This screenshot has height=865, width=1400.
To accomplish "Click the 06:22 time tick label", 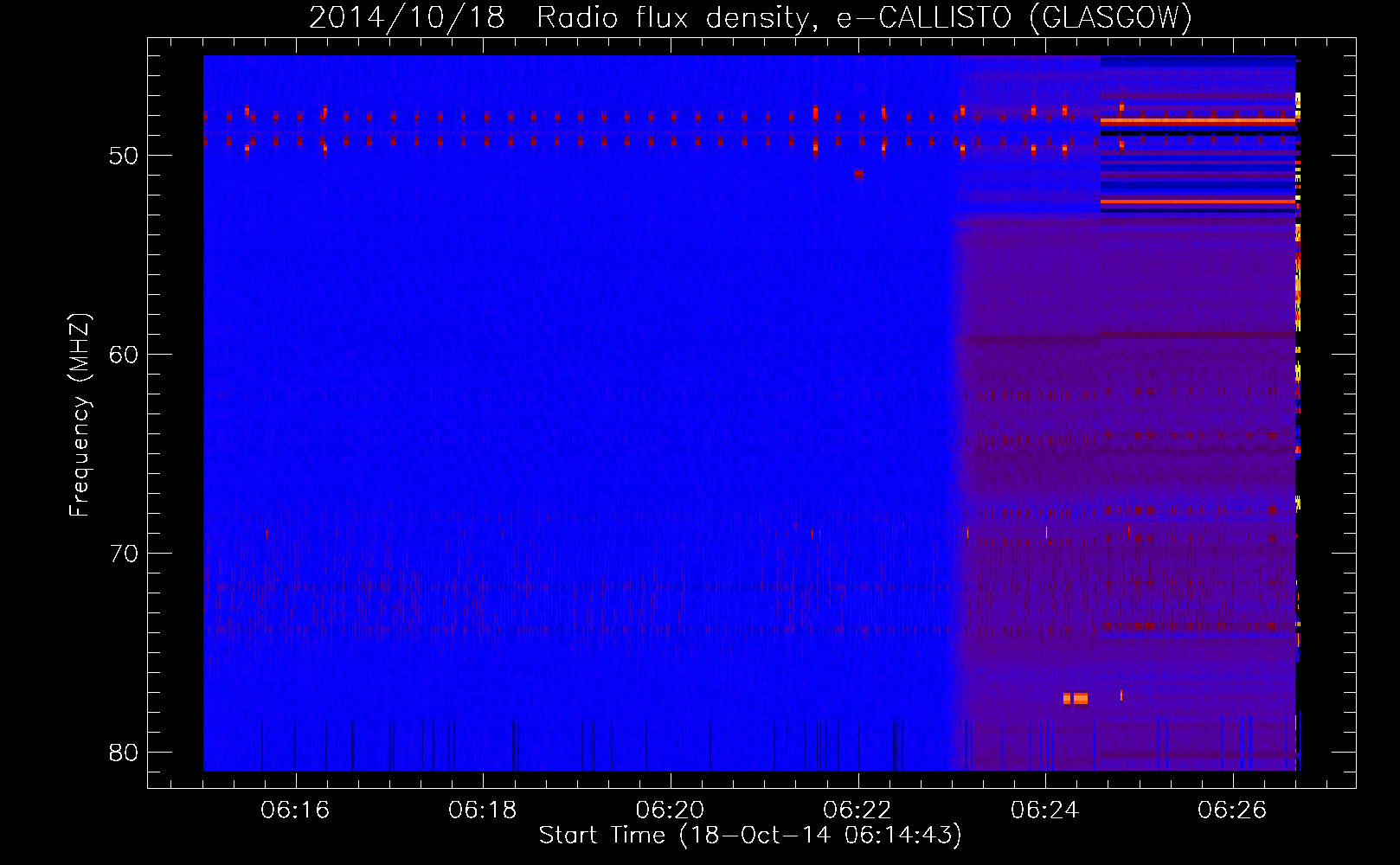I will click(858, 811).
